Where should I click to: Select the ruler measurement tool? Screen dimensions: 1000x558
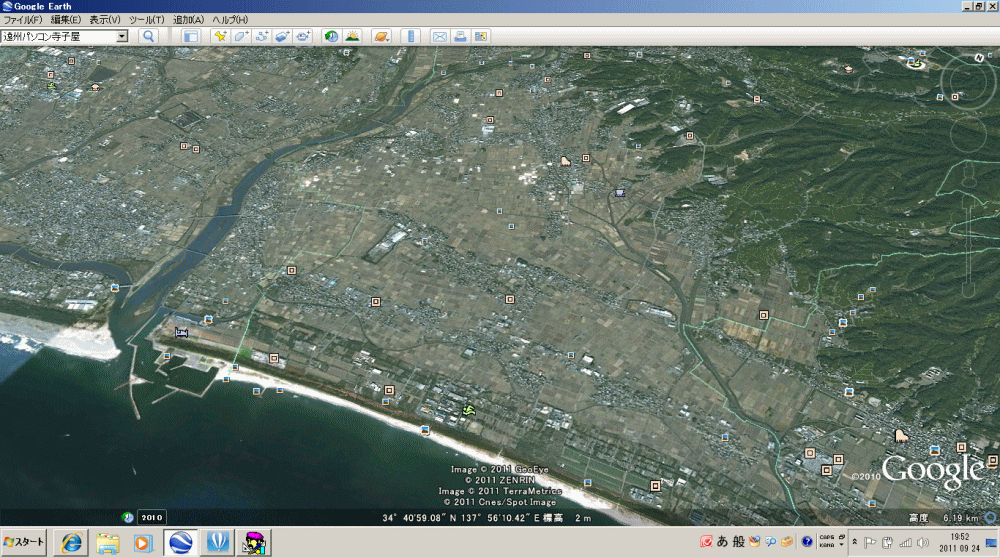[411, 36]
